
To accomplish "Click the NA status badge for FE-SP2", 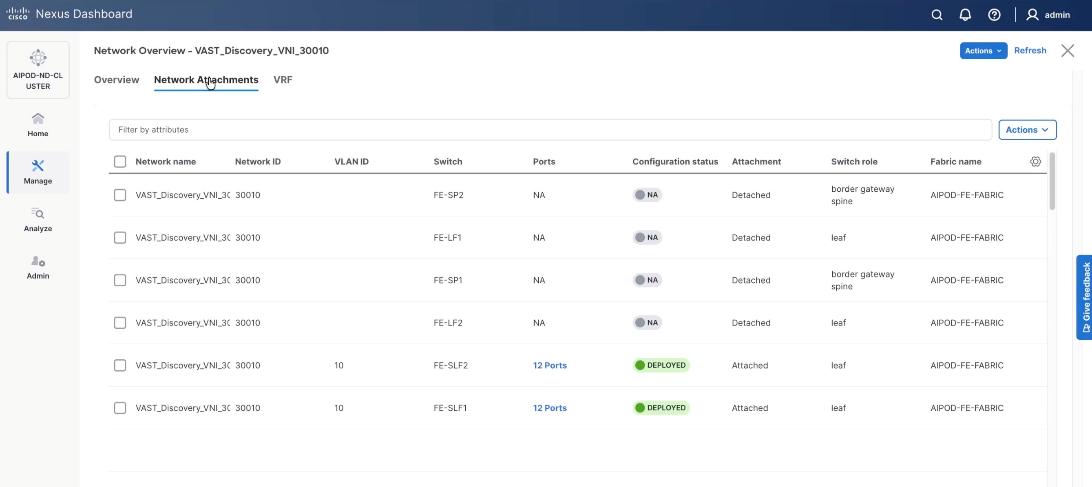I will point(647,195).
